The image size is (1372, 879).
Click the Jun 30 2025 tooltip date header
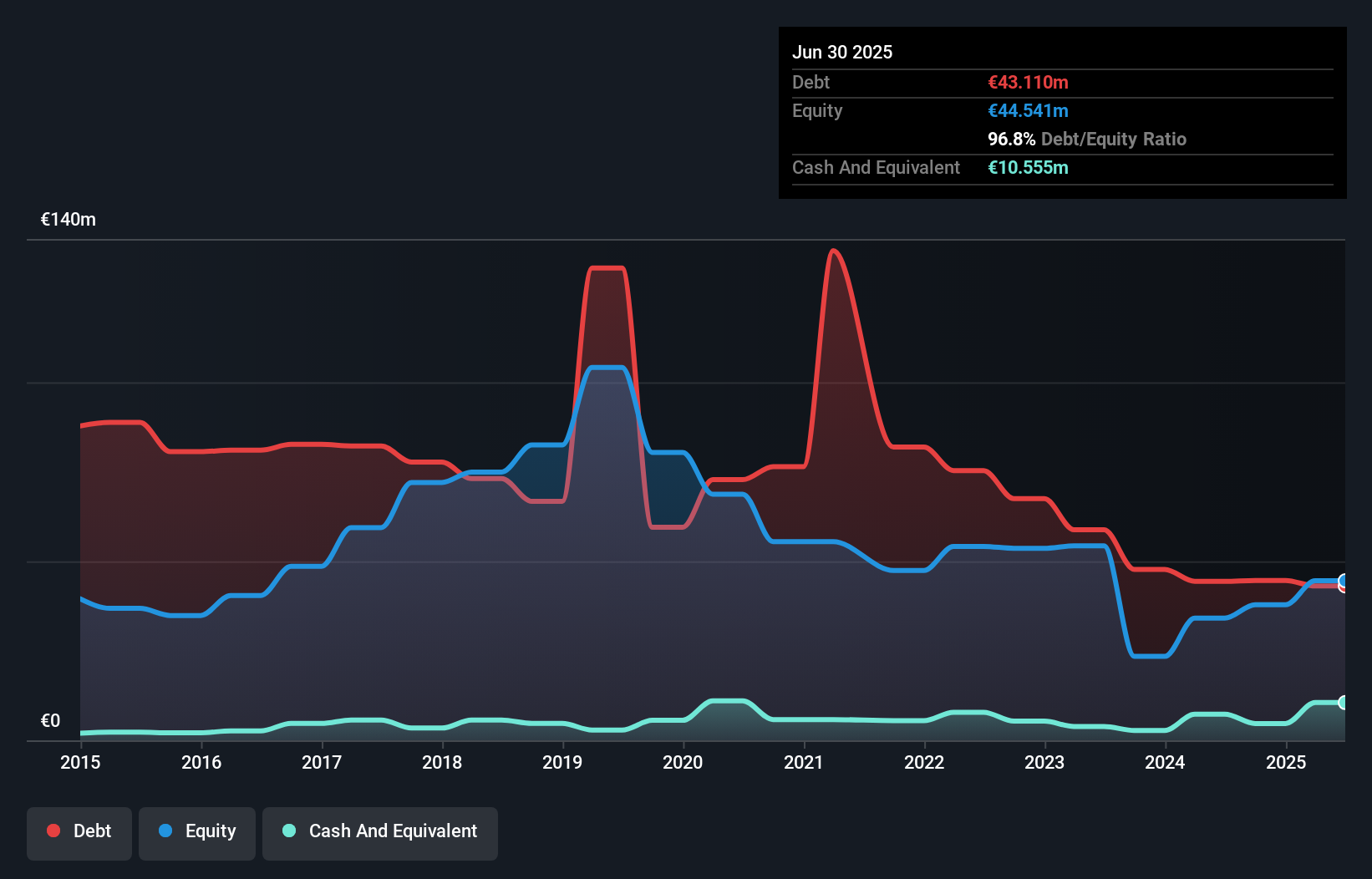[x=842, y=52]
